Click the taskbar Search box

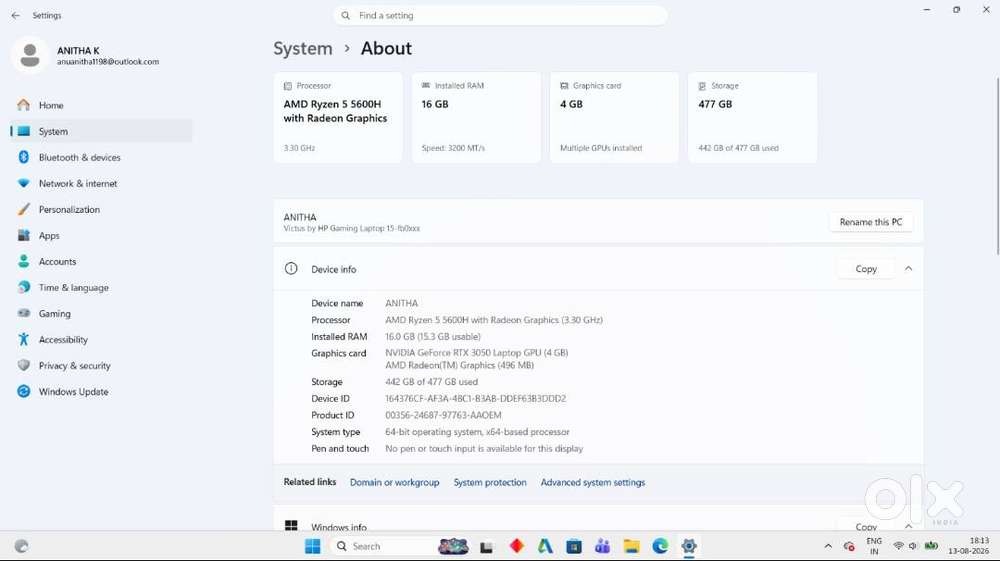click(x=384, y=546)
